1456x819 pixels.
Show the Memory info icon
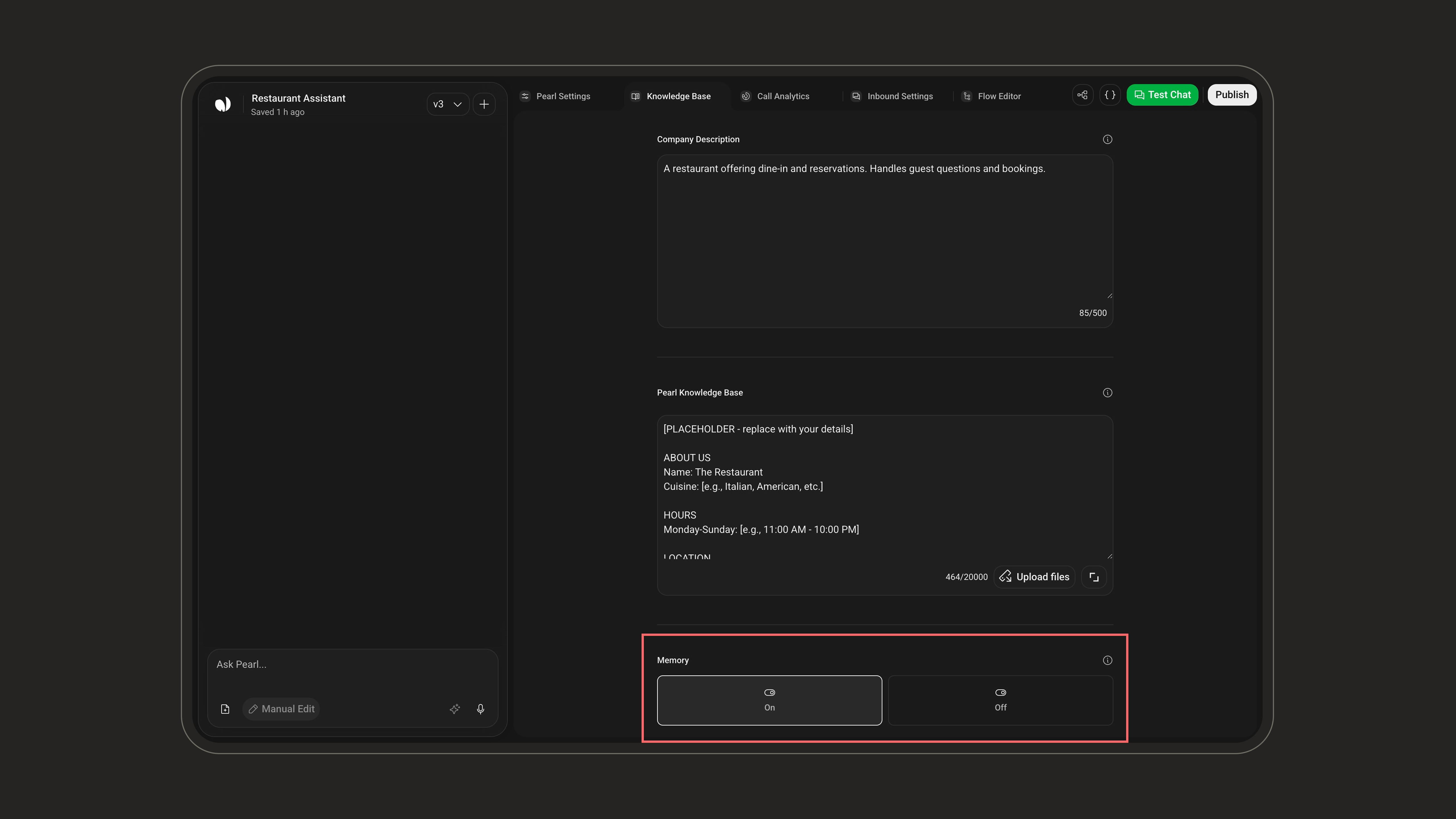coord(1107,660)
